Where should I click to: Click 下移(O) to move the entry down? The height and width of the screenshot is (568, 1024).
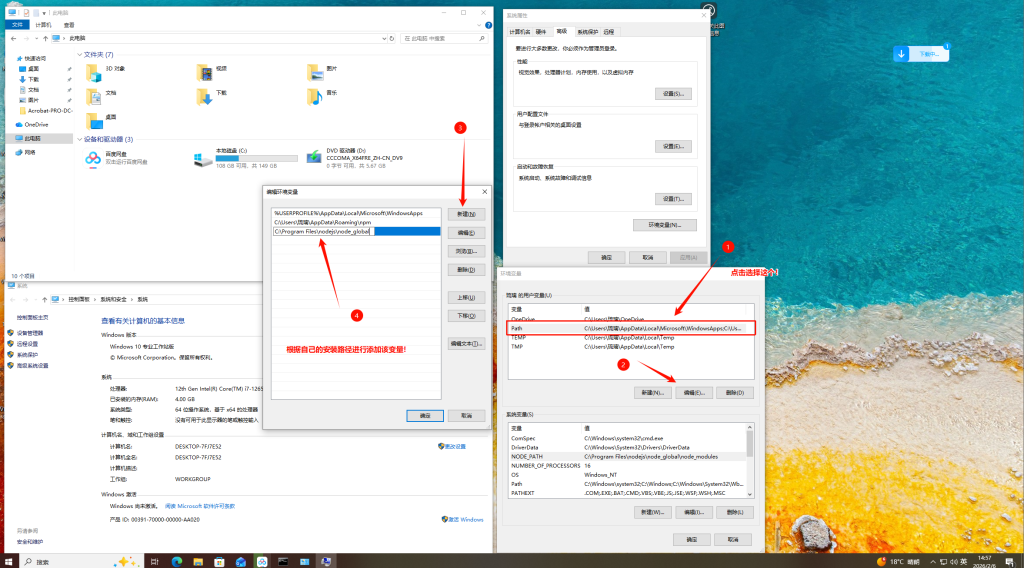pos(466,316)
